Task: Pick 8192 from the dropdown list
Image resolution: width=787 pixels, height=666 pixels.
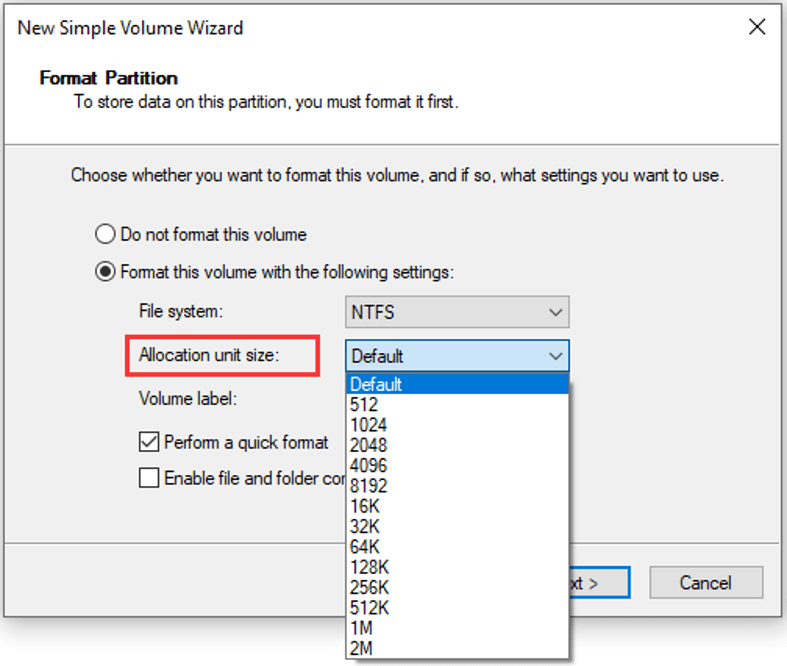Action: coord(457,486)
